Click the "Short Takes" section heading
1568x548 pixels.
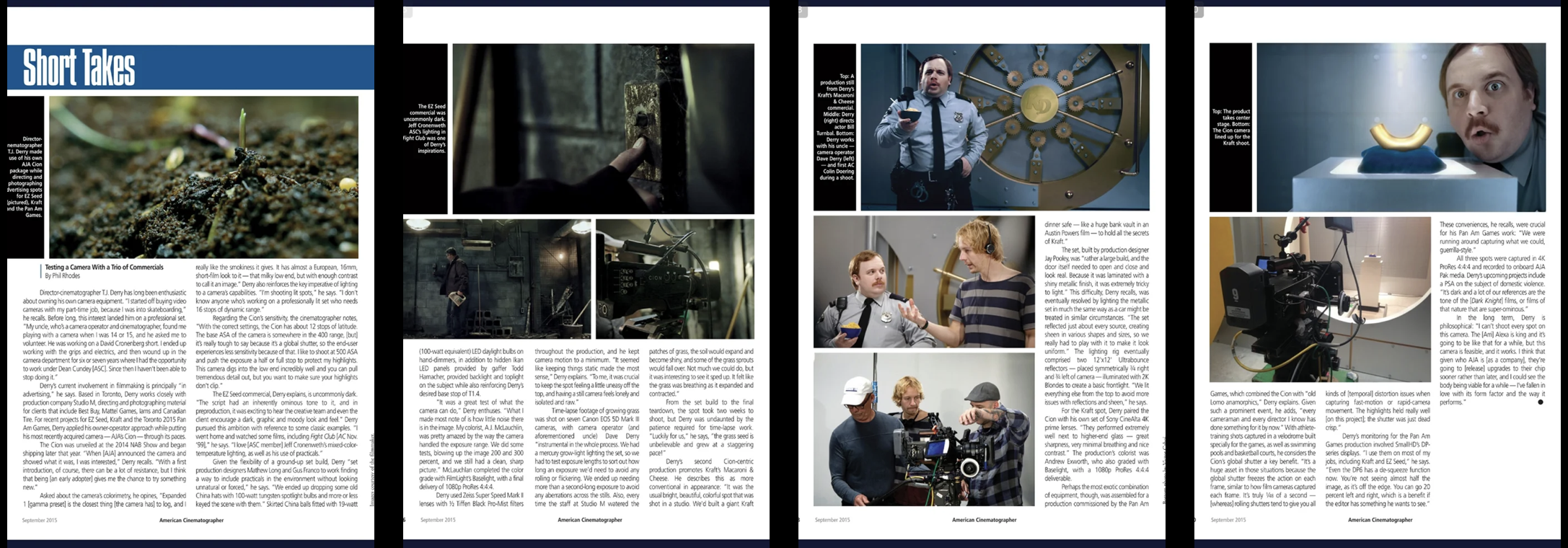pyautogui.click(x=79, y=67)
